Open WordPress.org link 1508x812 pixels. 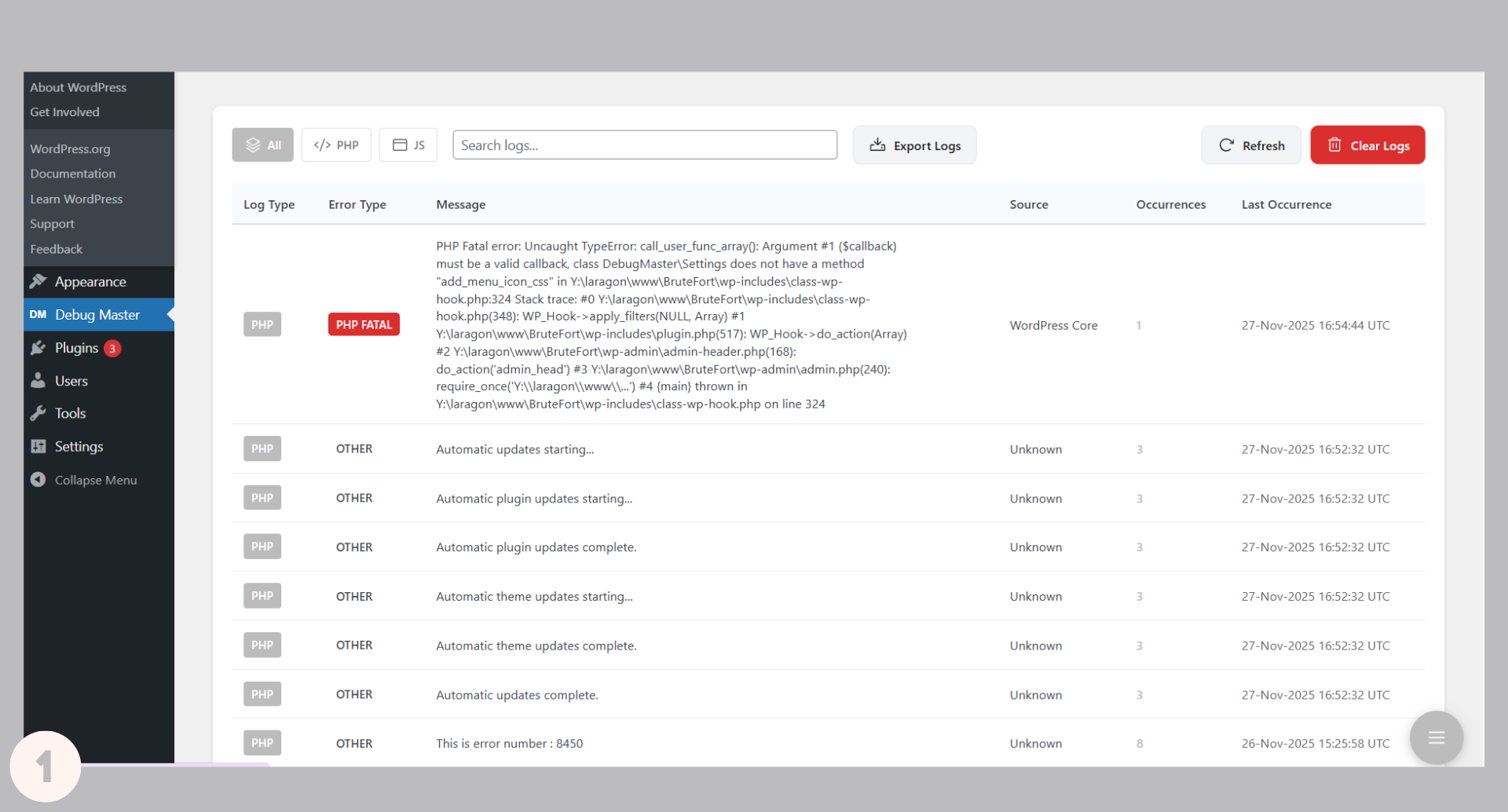[70, 148]
